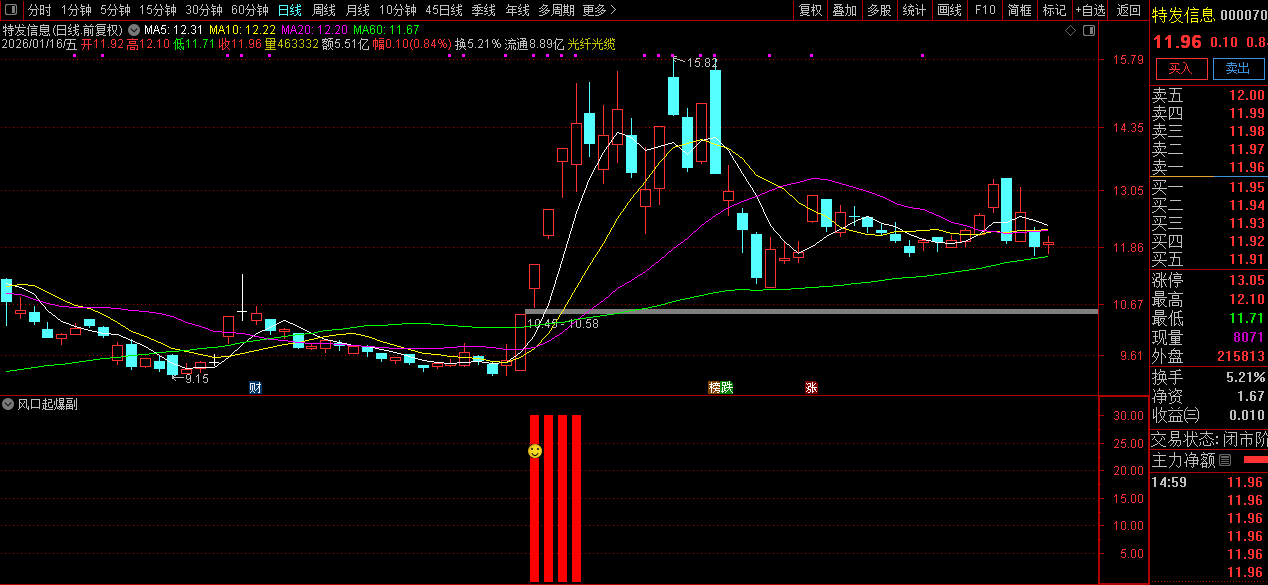The image size is (1268, 585).
Task: Switch to 周线 weekly period
Action: (x=323, y=10)
